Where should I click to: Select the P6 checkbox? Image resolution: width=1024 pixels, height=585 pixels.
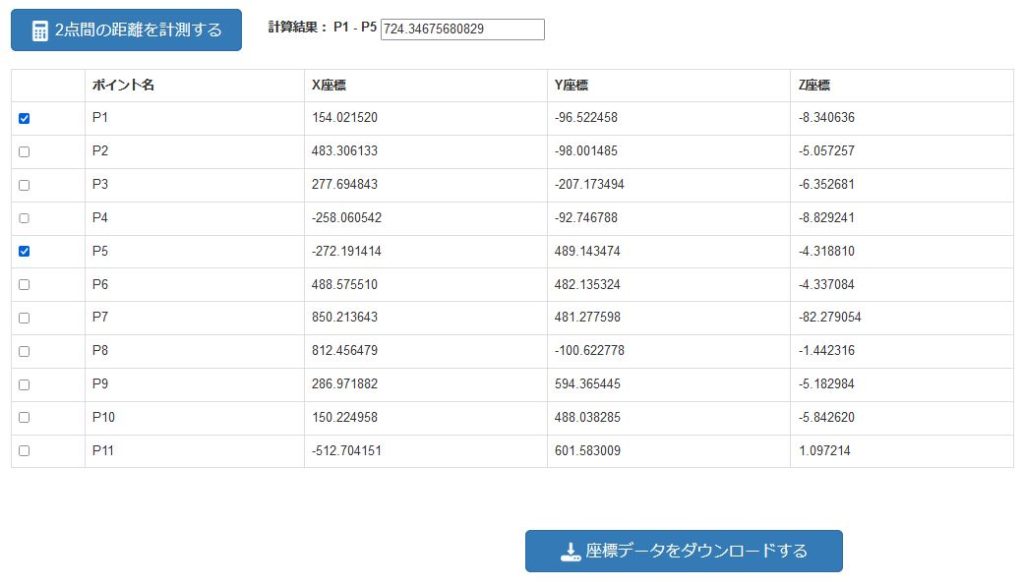[24, 285]
